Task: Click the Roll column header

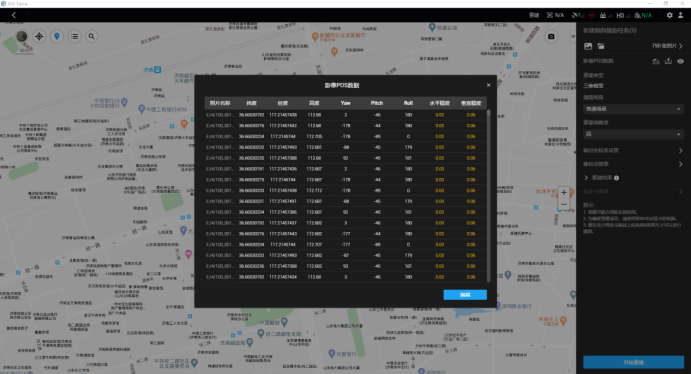Action: [408, 103]
